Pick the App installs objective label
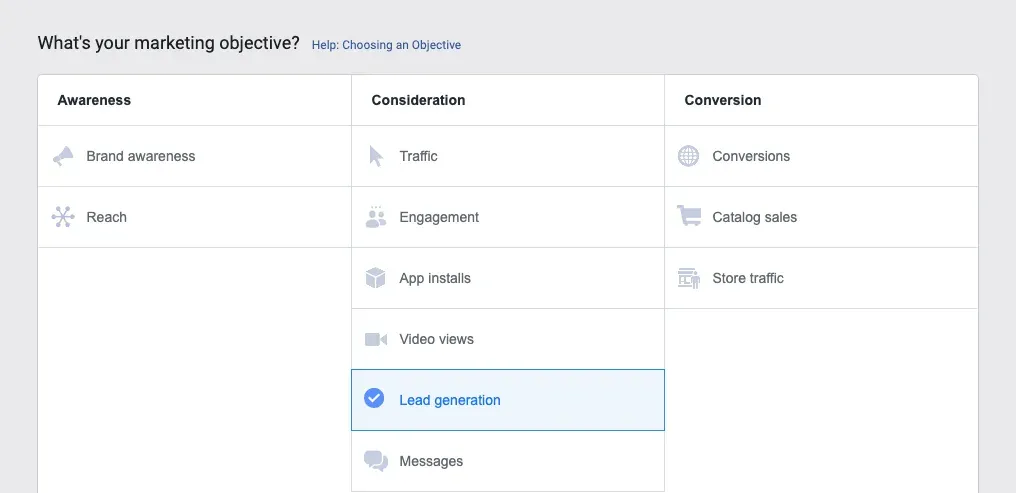Screen dimensions: 1016x493 click(435, 278)
